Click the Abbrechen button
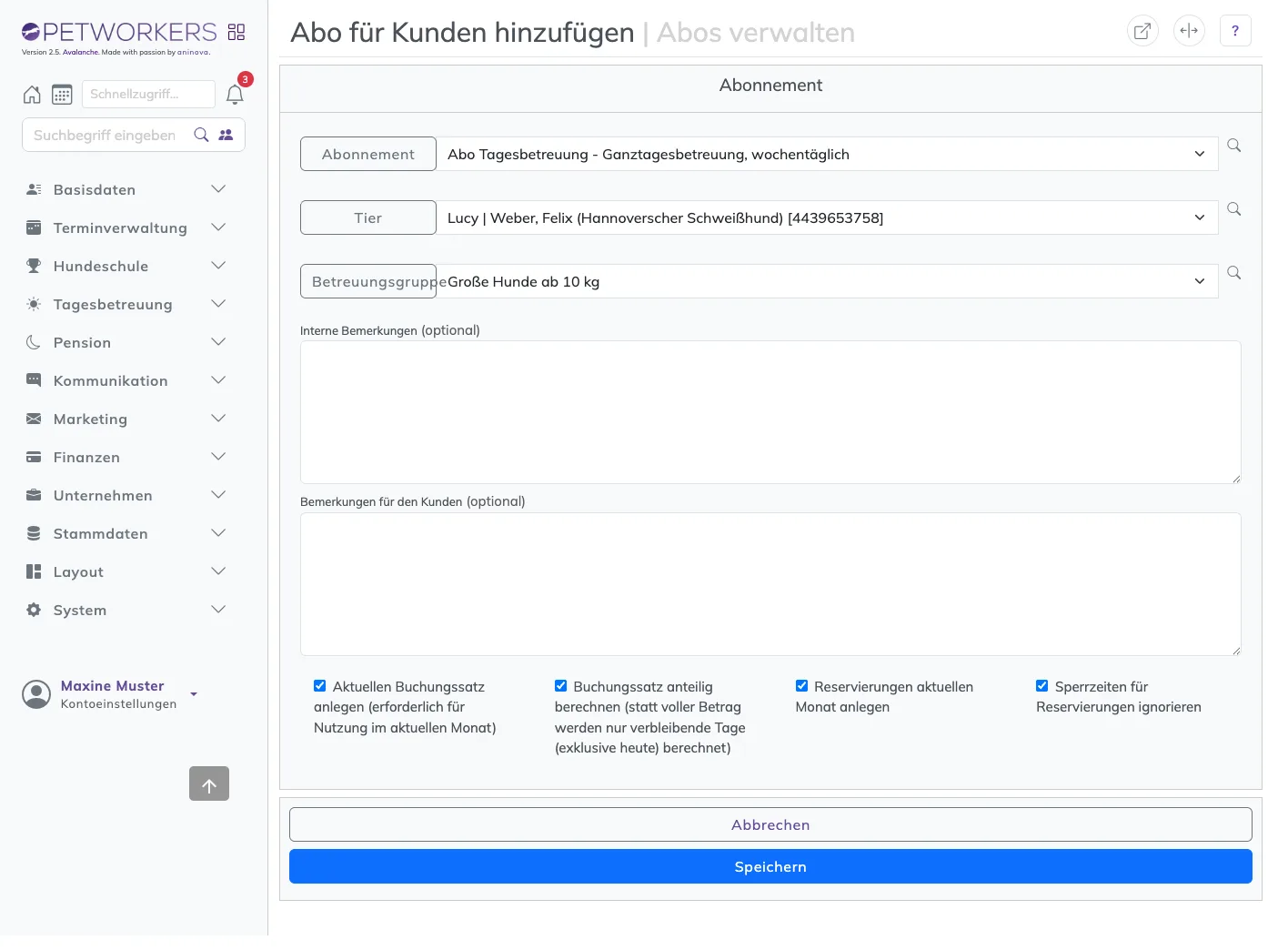Screen dimensions: 1288x950 click(x=770, y=824)
